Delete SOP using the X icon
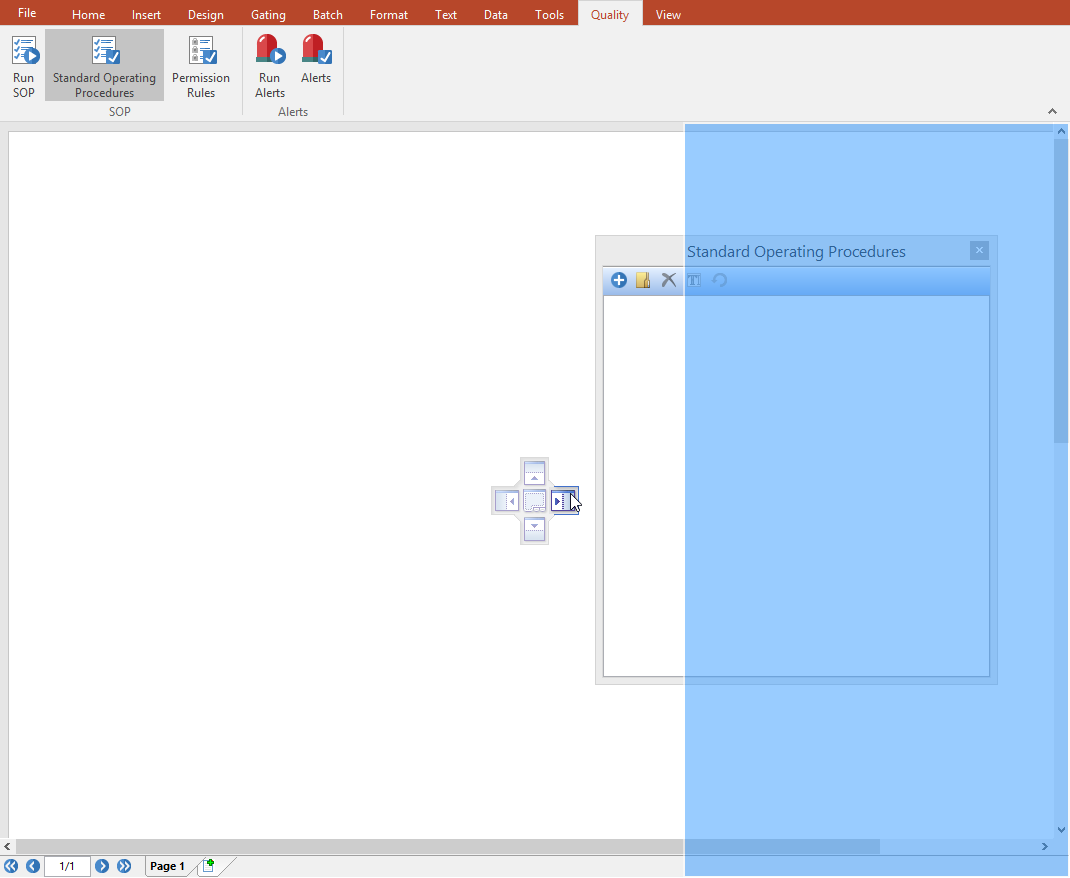The width and height of the screenshot is (1070, 878). [x=669, y=280]
